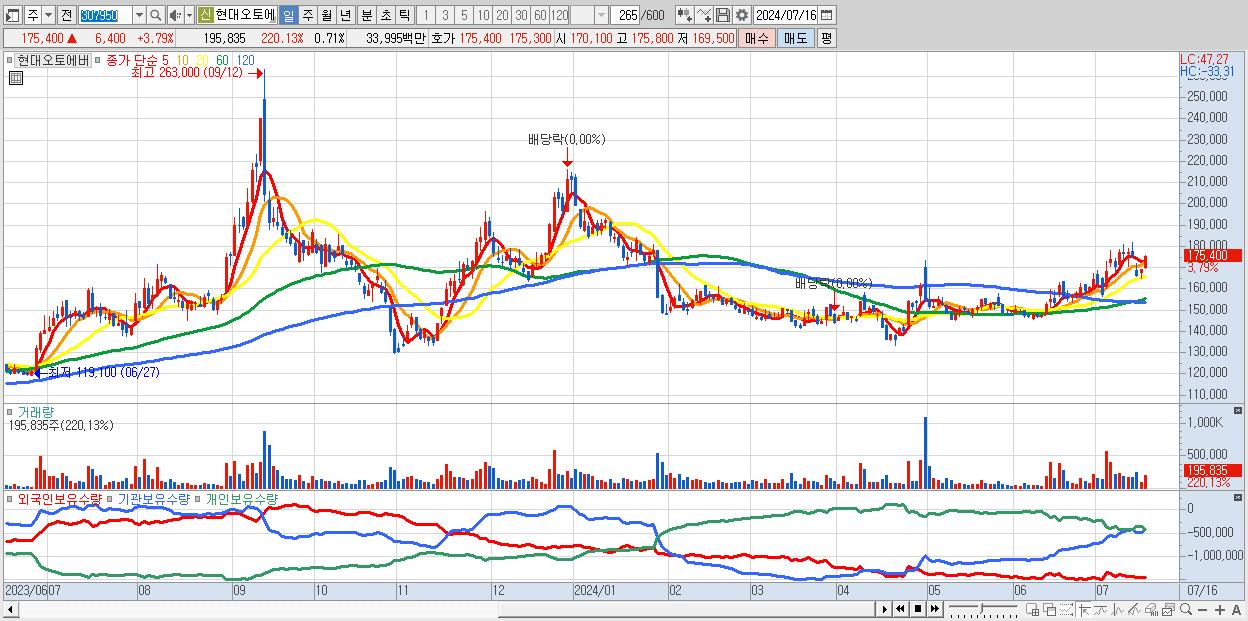Click the dotted-frame line chart icon in the bottom toolbar
Screen dimensions: 1248x621
pos(1066,610)
